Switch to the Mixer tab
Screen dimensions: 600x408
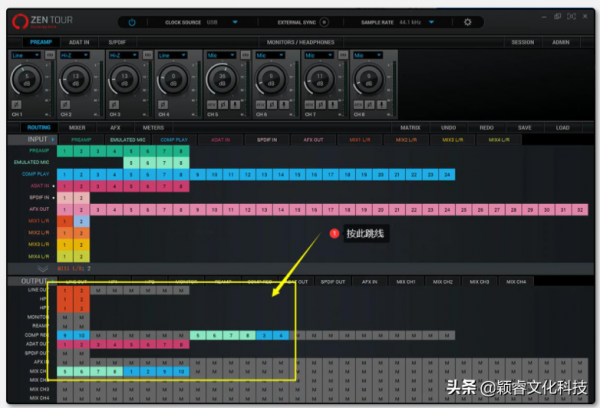tap(77, 128)
